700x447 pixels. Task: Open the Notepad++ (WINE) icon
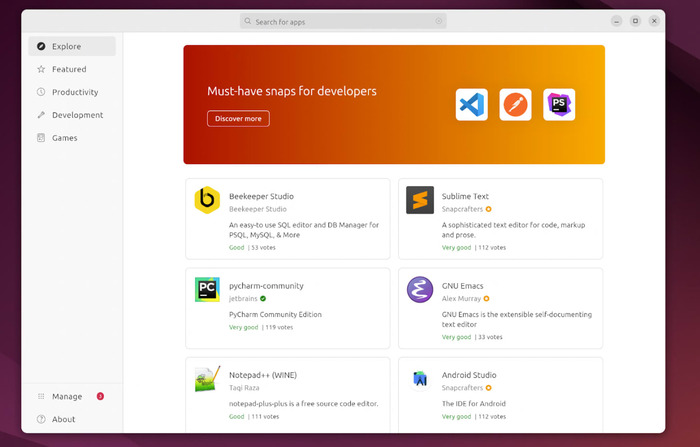[207, 379]
